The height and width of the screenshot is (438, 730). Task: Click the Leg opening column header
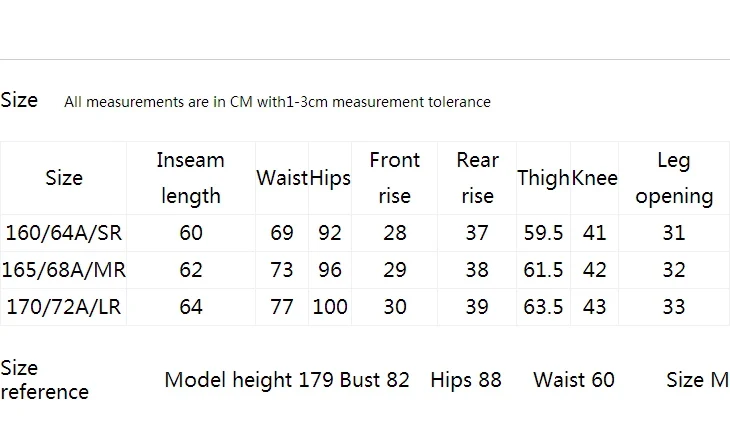coord(674,178)
